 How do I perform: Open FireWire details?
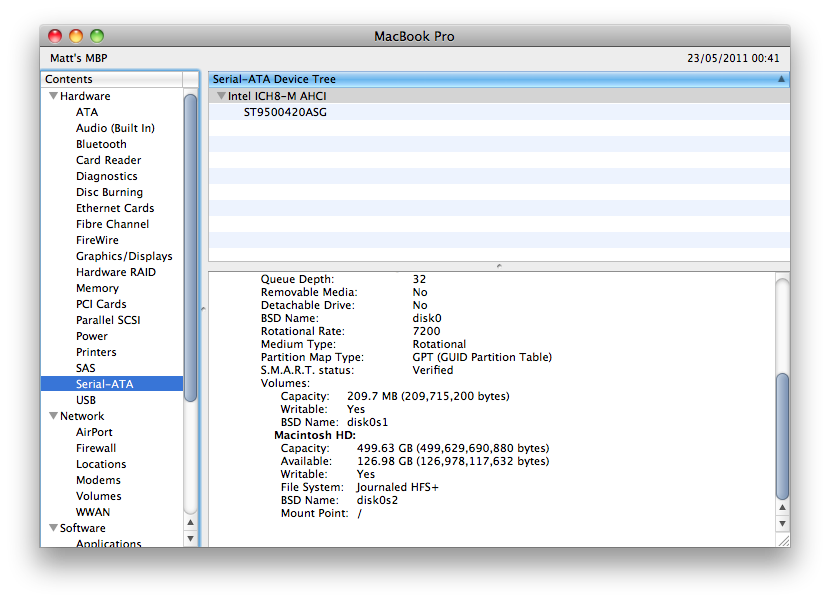[x=97, y=240]
